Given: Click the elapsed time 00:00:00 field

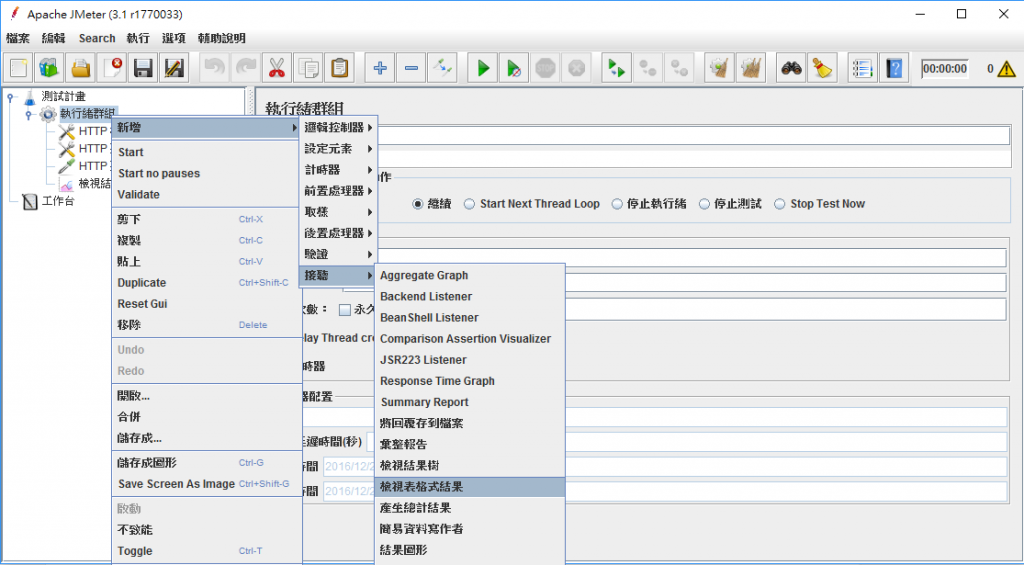Looking at the screenshot, I should click(944, 69).
